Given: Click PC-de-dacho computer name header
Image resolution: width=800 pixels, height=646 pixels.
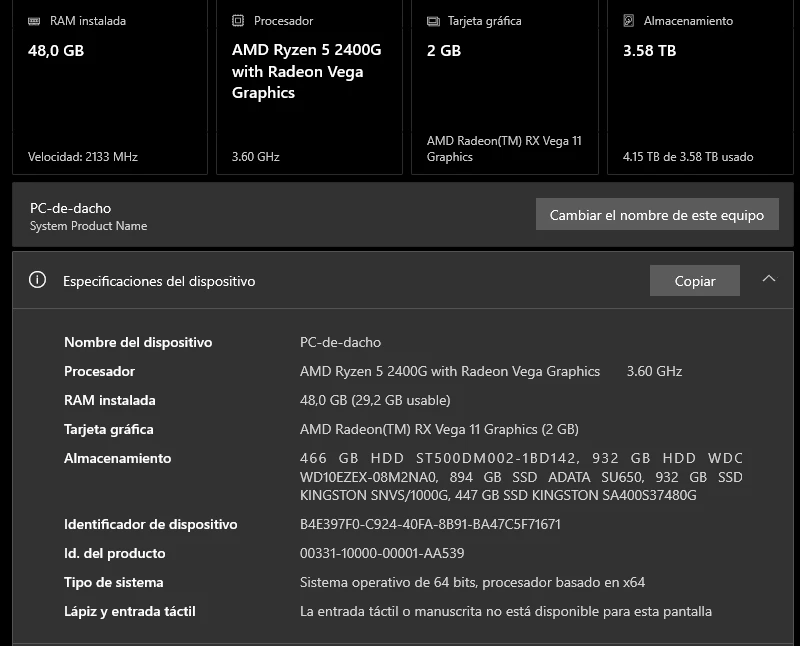Looking at the screenshot, I should click(70, 208).
